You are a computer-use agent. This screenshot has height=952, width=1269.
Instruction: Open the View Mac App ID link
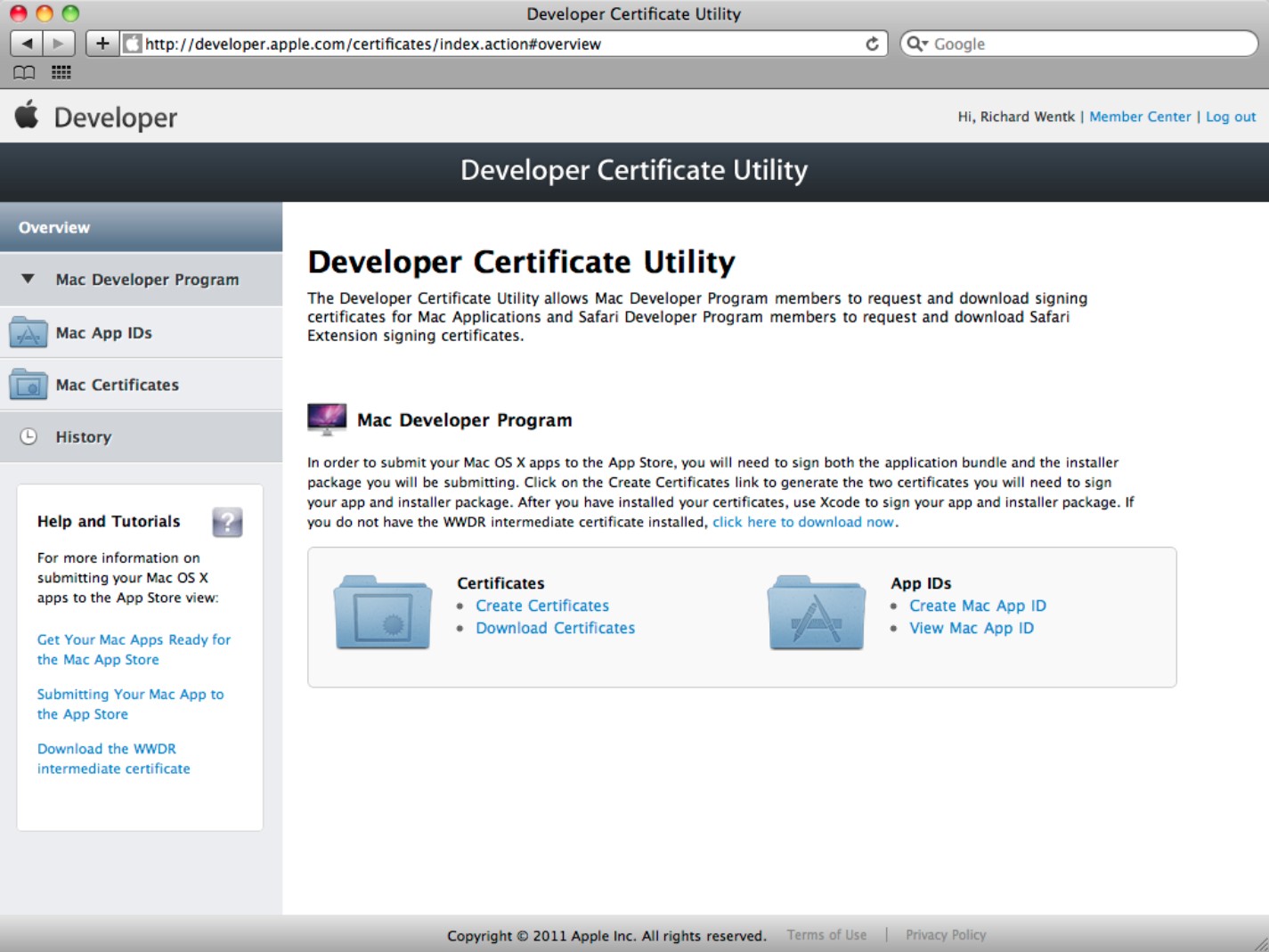(972, 628)
